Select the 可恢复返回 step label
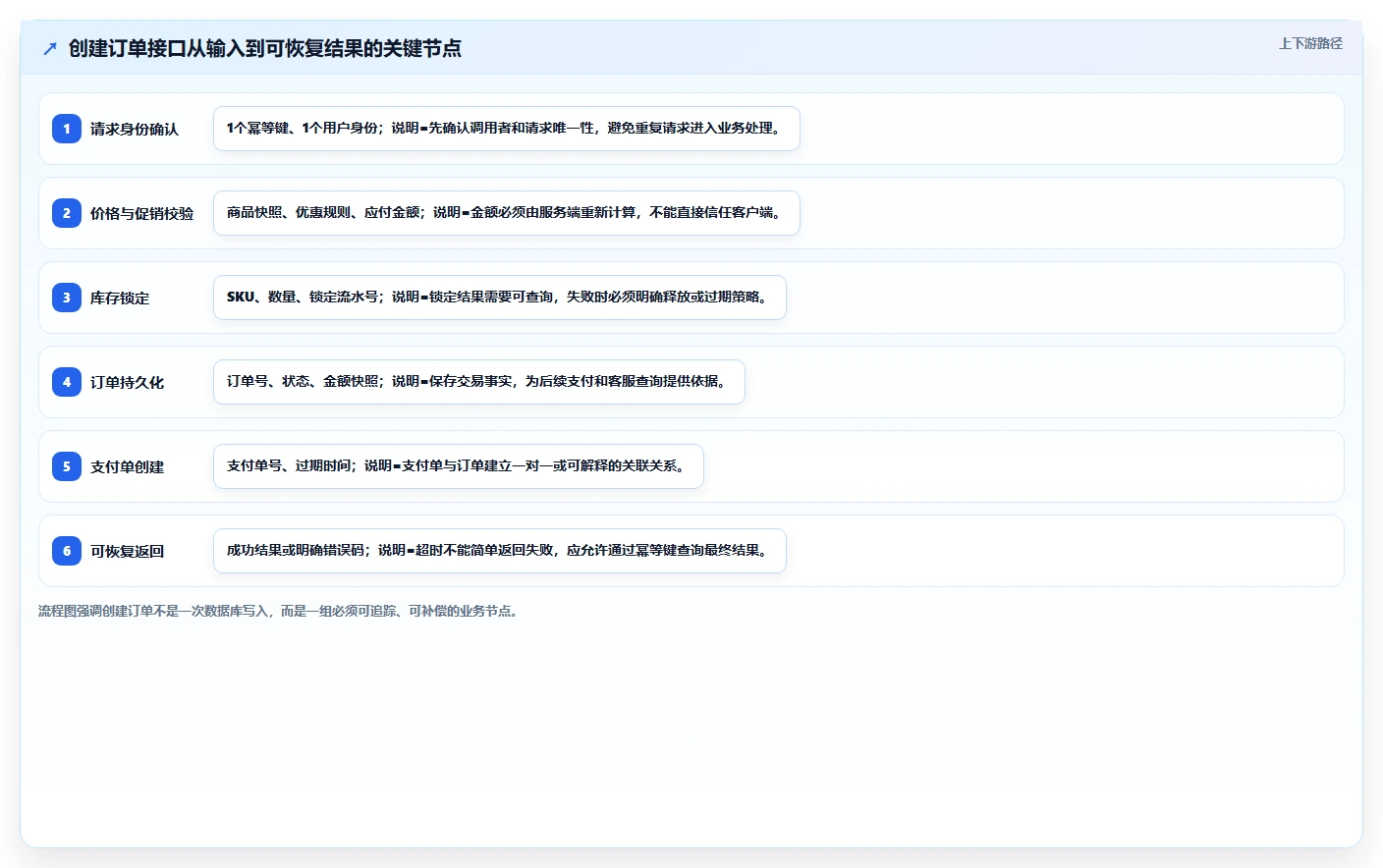Image resolution: width=1383 pixels, height=868 pixels. pos(128,551)
